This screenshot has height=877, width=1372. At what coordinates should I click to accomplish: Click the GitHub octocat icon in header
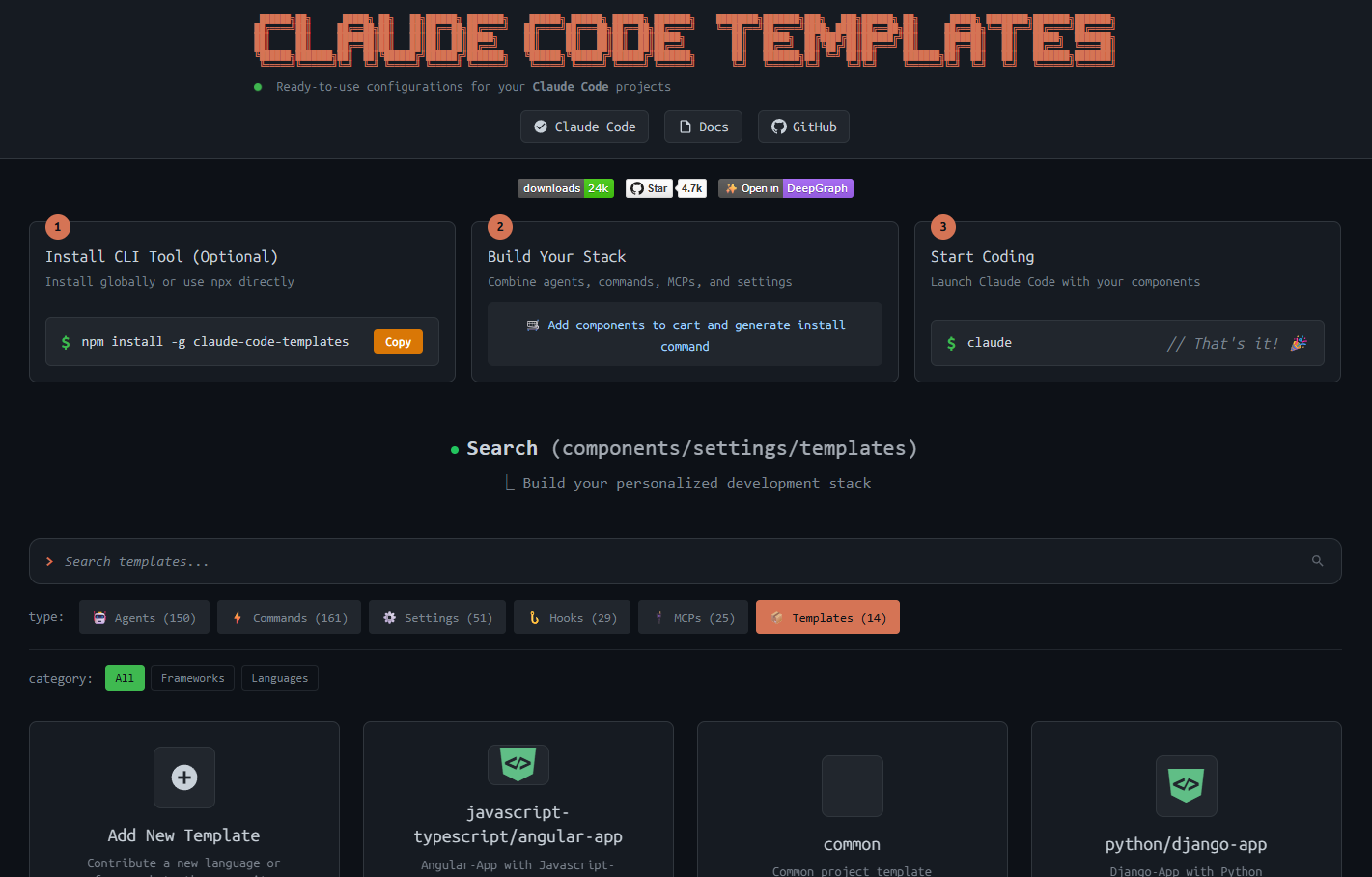[x=779, y=127]
